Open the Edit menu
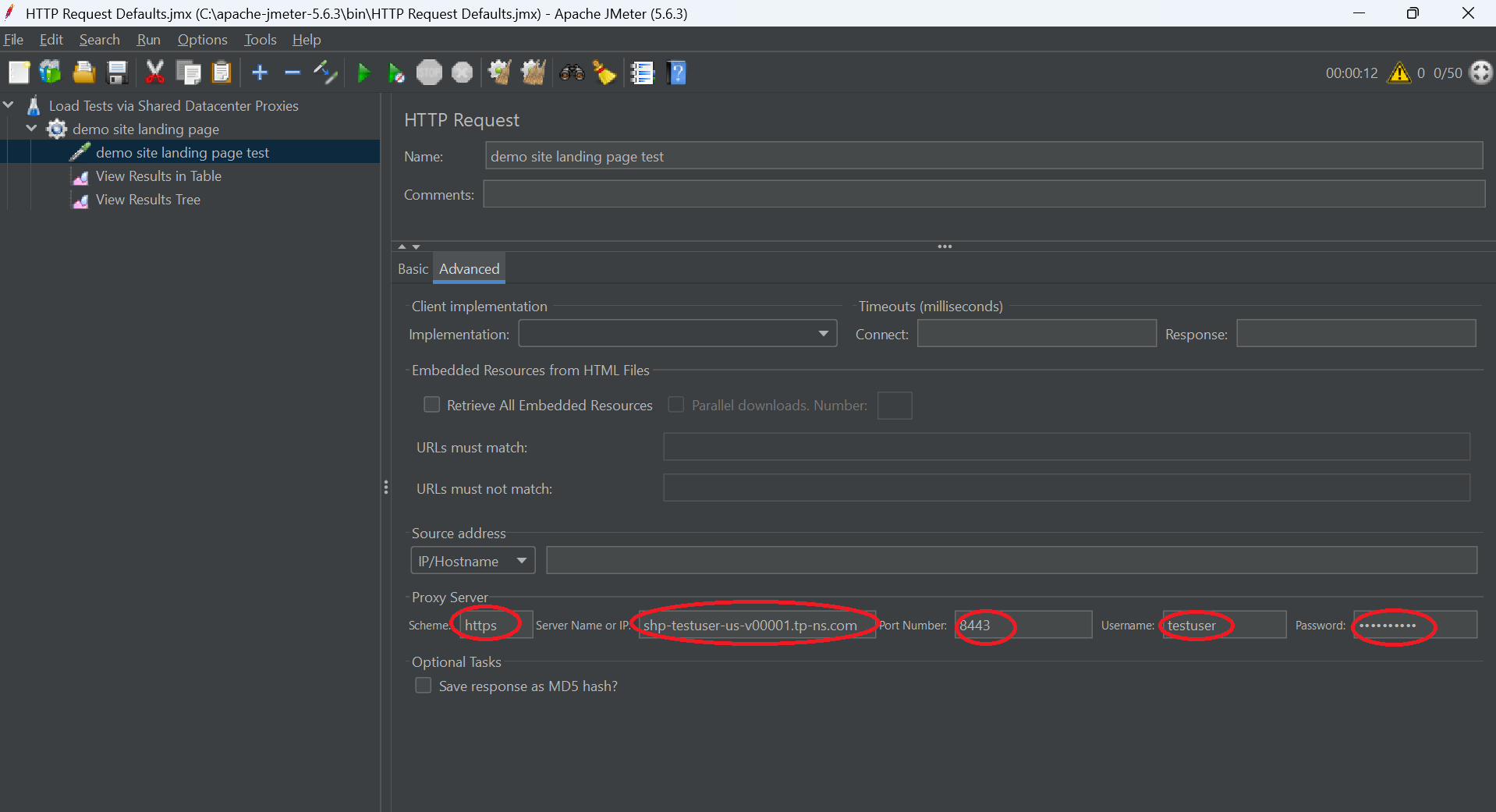Image resolution: width=1496 pixels, height=812 pixels. click(51, 40)
